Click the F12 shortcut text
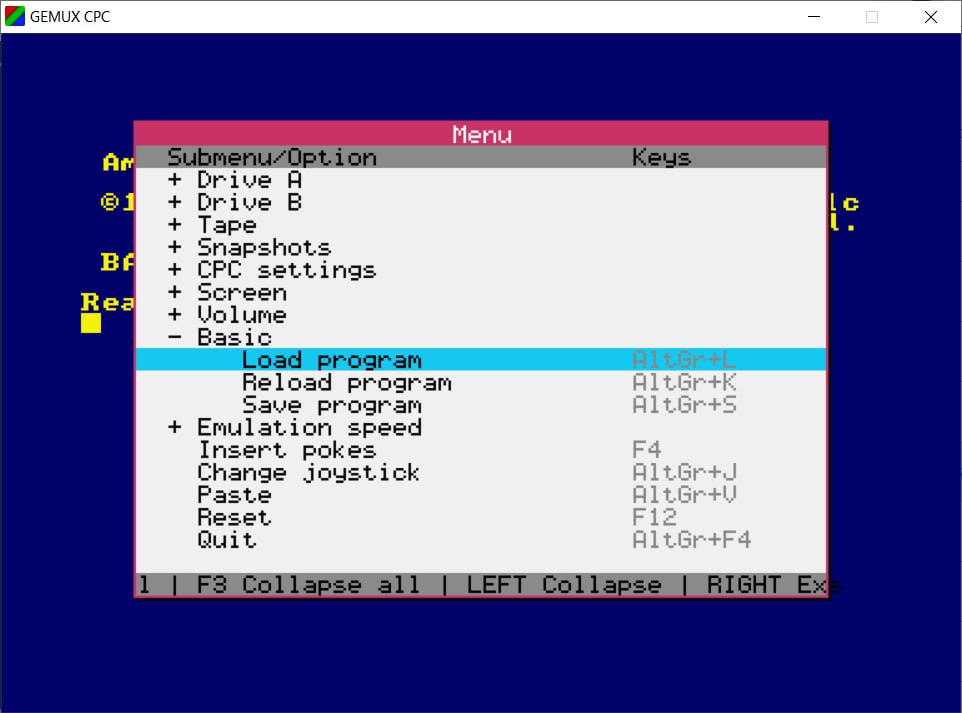 [x=654, y=517]
